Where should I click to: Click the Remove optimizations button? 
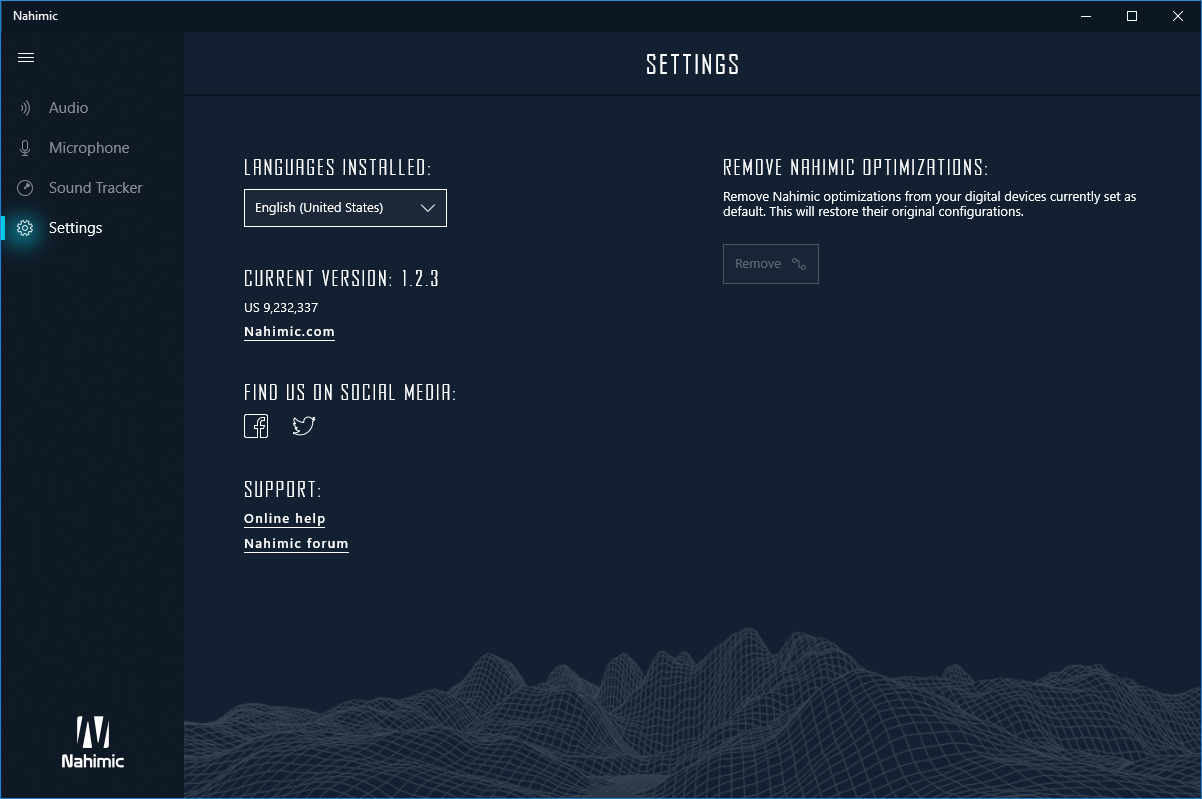[771, 264]
